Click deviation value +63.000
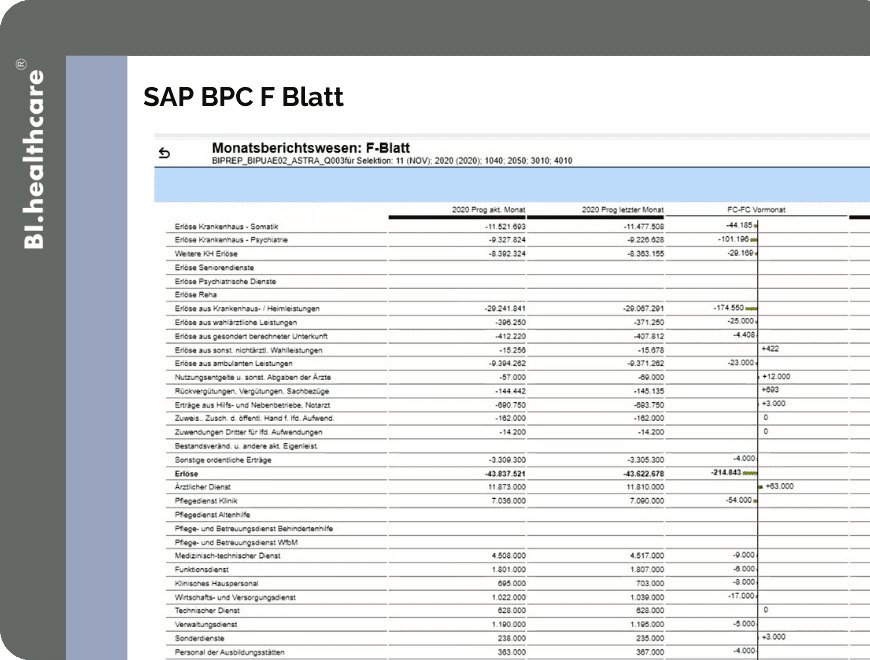870x660 pixels. [x=780, y=486]
